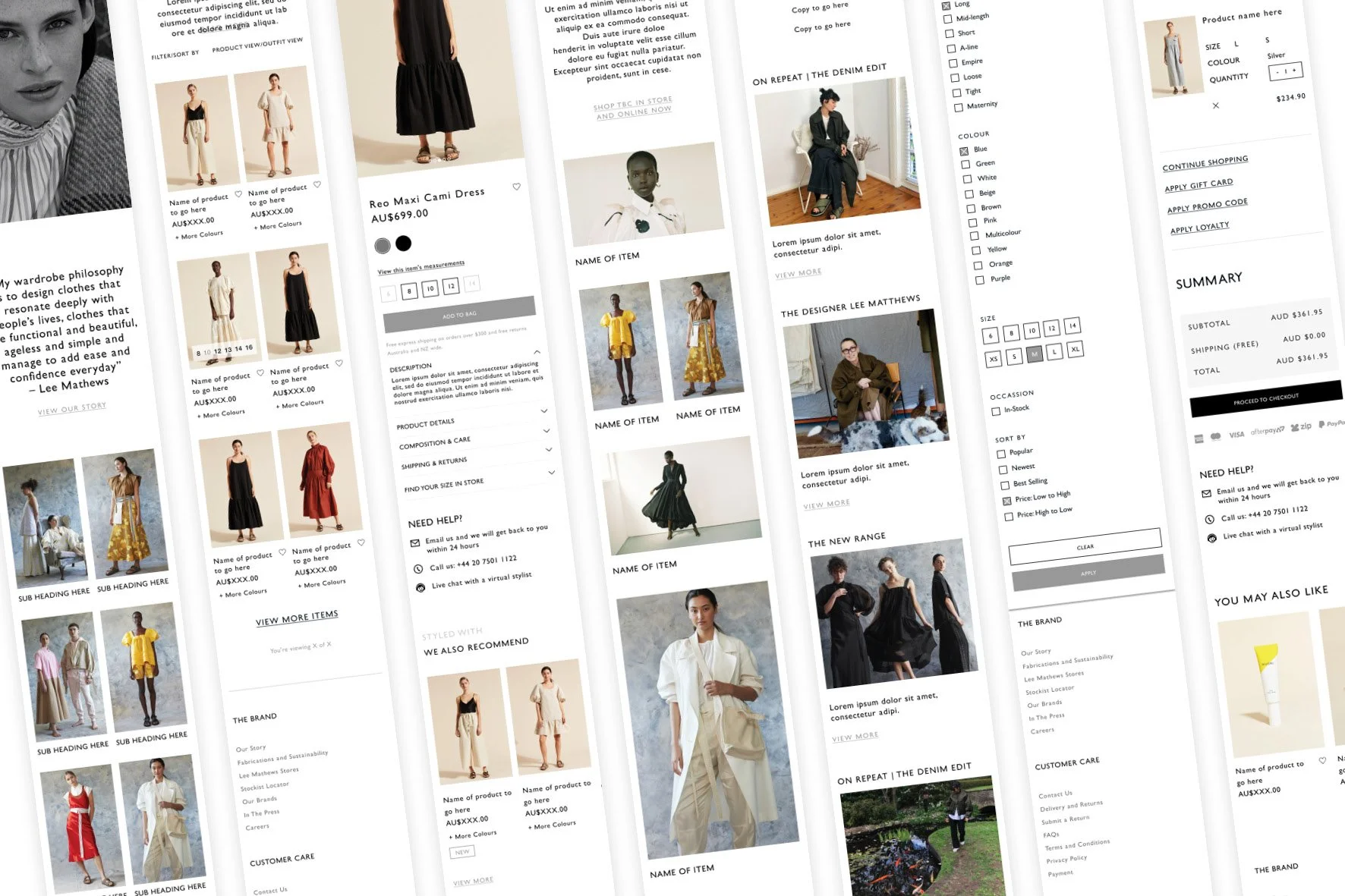The width and height of the screenshot is (1345, 896).
Task: Click the Clear filters button
Action: (1085, 547)
